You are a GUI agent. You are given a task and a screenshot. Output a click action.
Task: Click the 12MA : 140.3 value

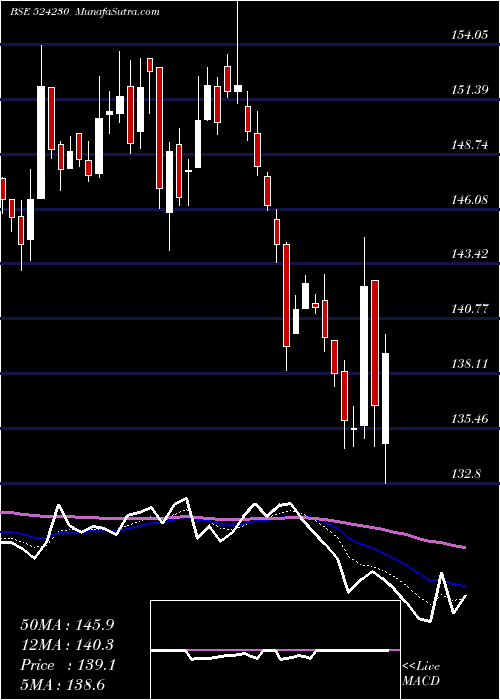(x=67, y=645)
